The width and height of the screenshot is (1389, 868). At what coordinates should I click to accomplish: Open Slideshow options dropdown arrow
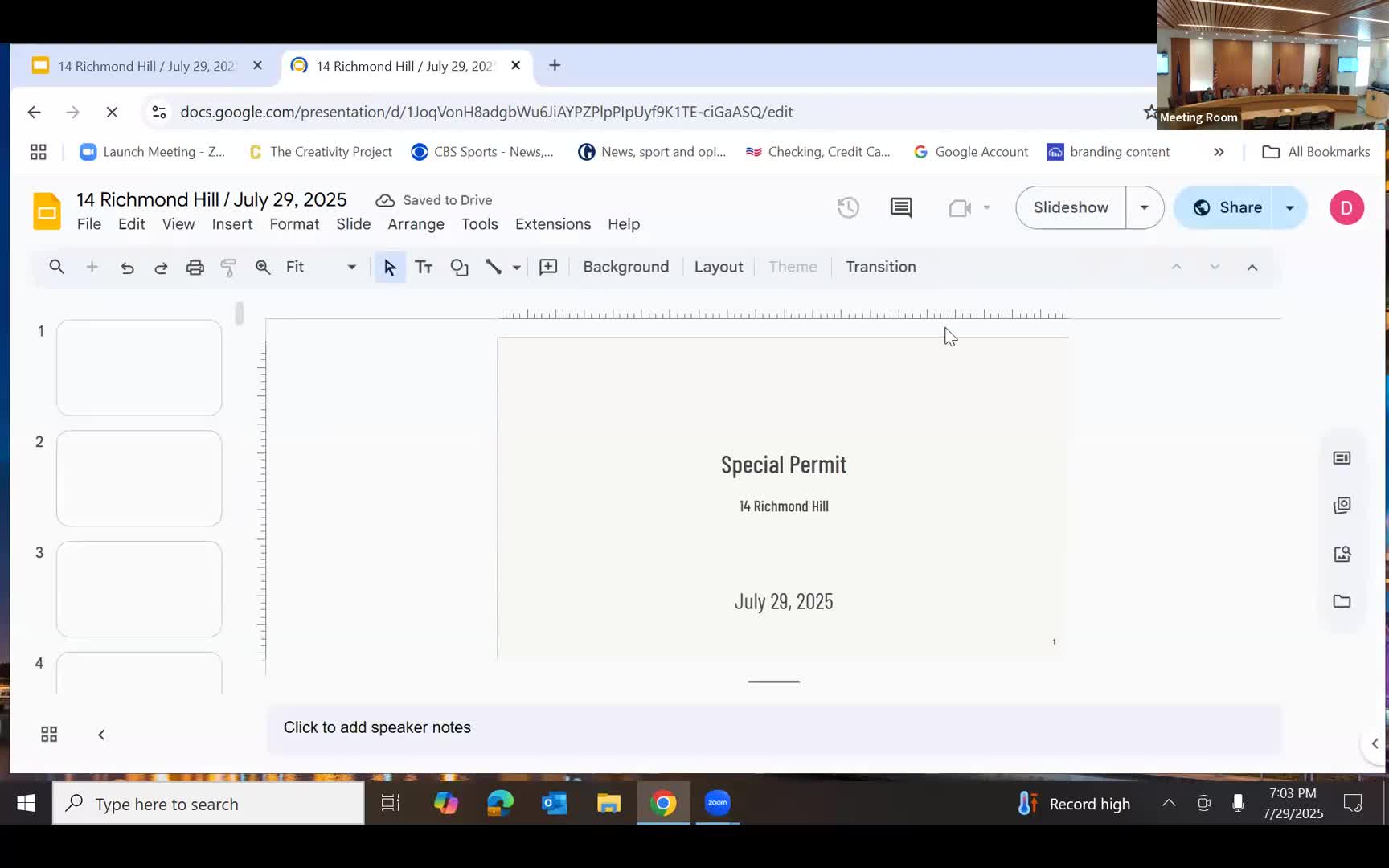point(1145,207)
